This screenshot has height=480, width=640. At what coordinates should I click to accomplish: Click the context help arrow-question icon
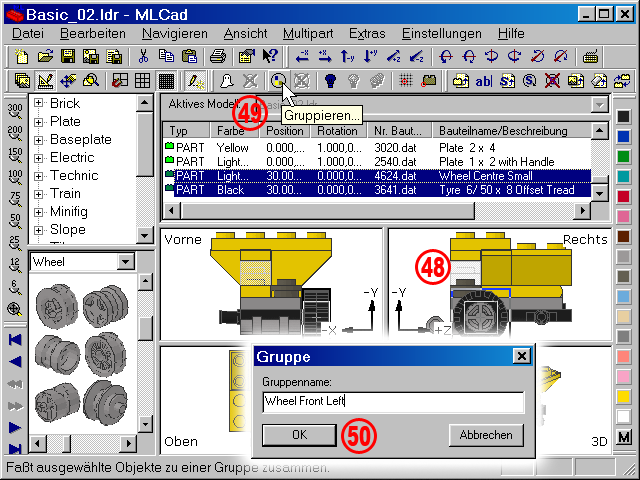point(270,56)
